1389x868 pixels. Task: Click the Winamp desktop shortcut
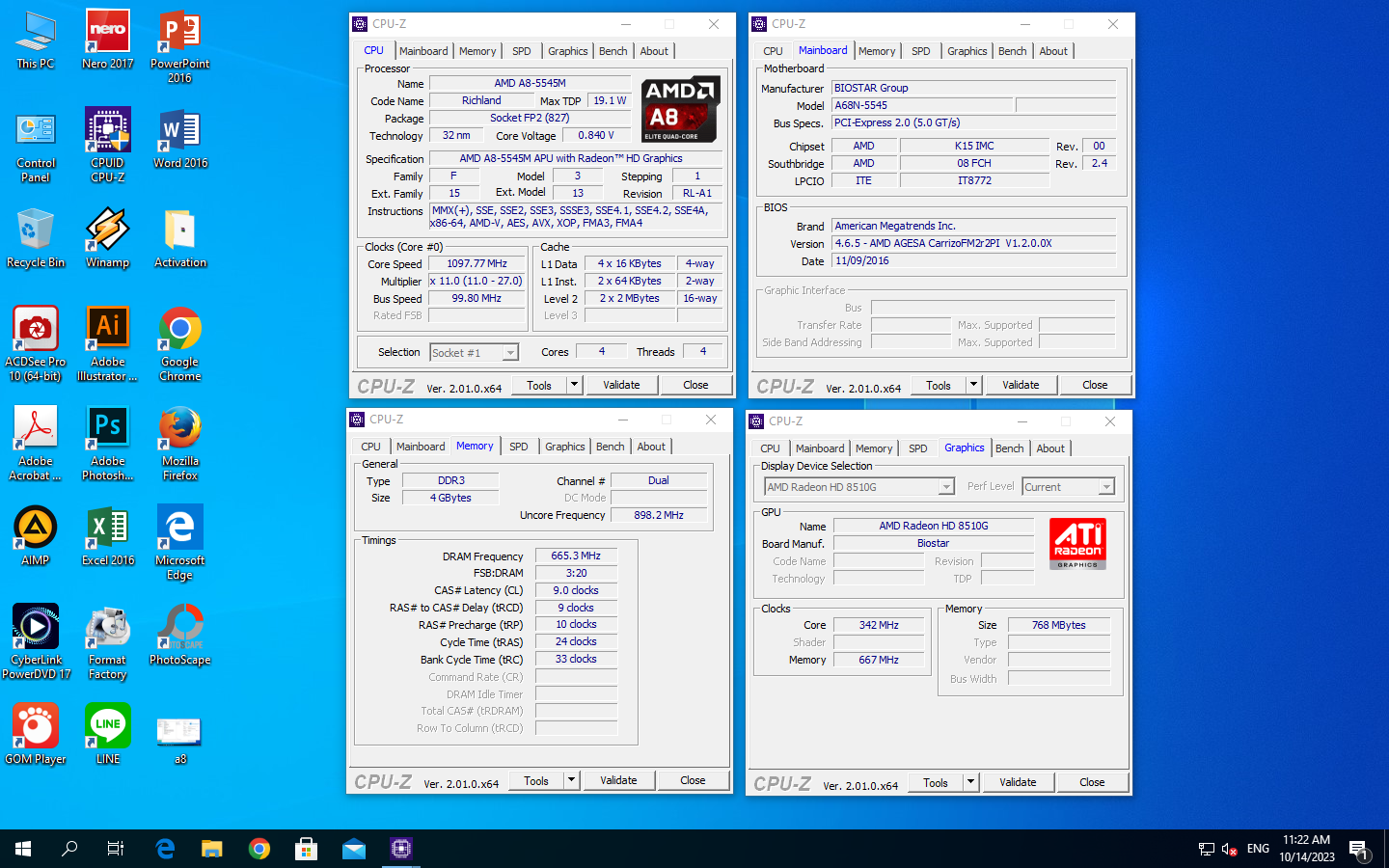(x=108, y=239)
